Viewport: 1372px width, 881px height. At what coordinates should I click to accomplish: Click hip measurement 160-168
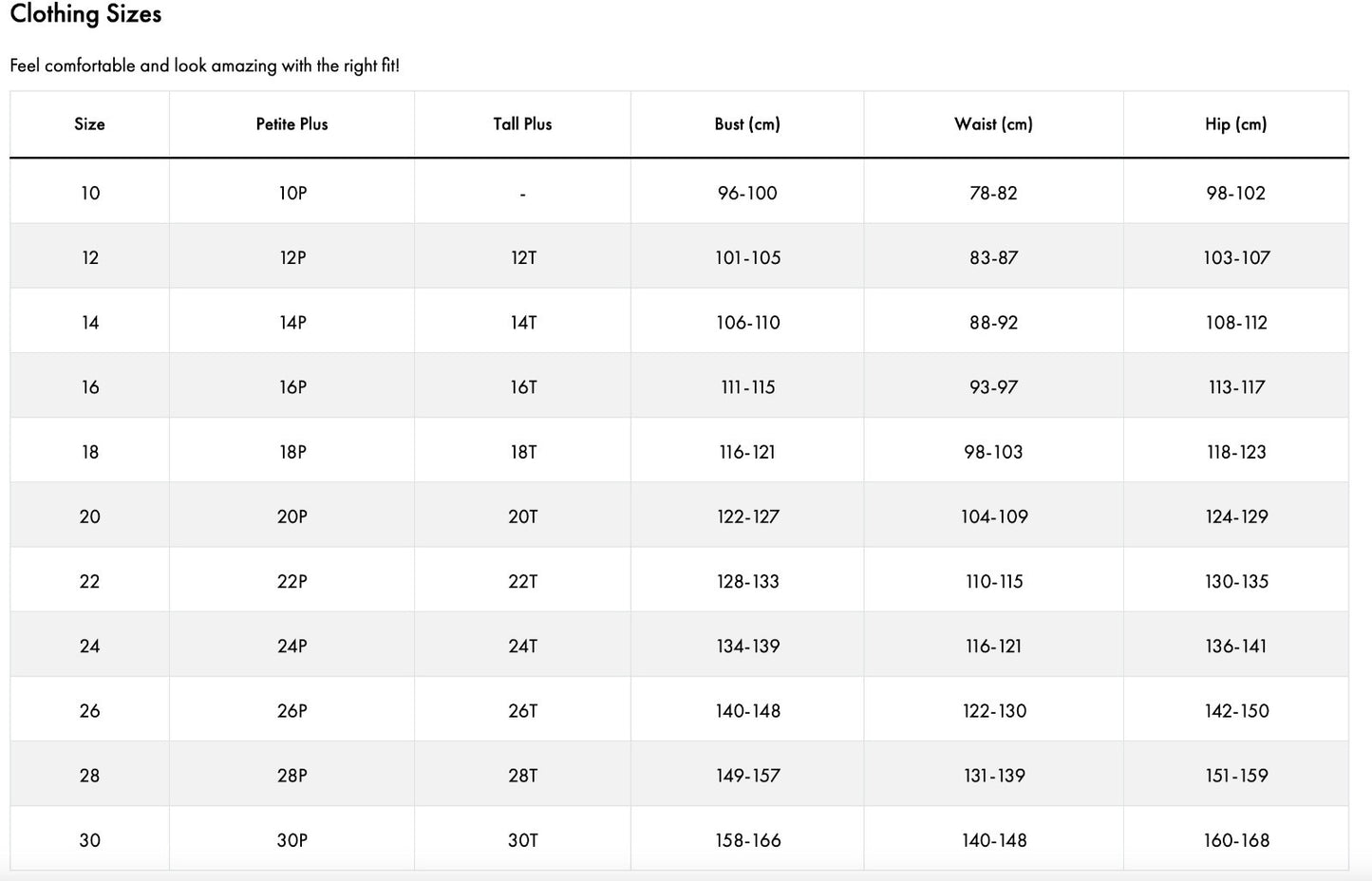click(1236, 840)
